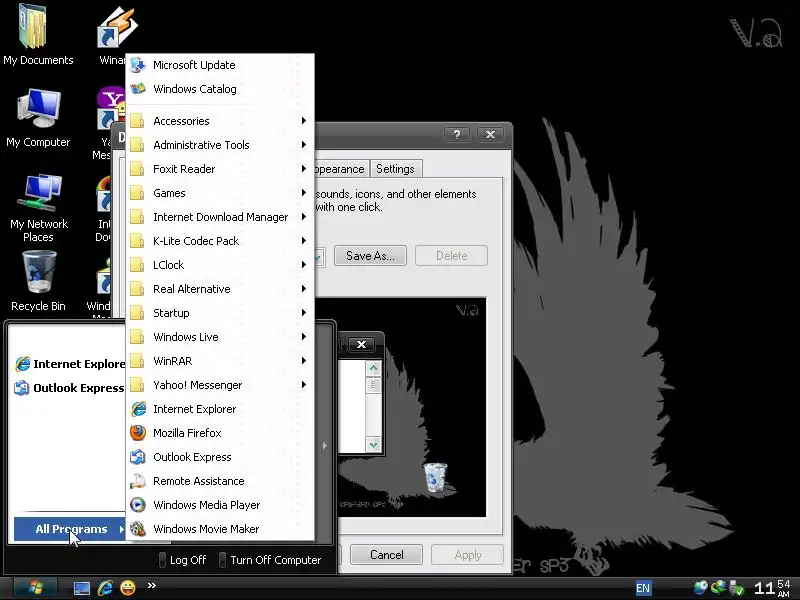Click Yahoo Messenger smiley quick launch icon
This screenshot has height=600, width=800.
pos(128,588)
